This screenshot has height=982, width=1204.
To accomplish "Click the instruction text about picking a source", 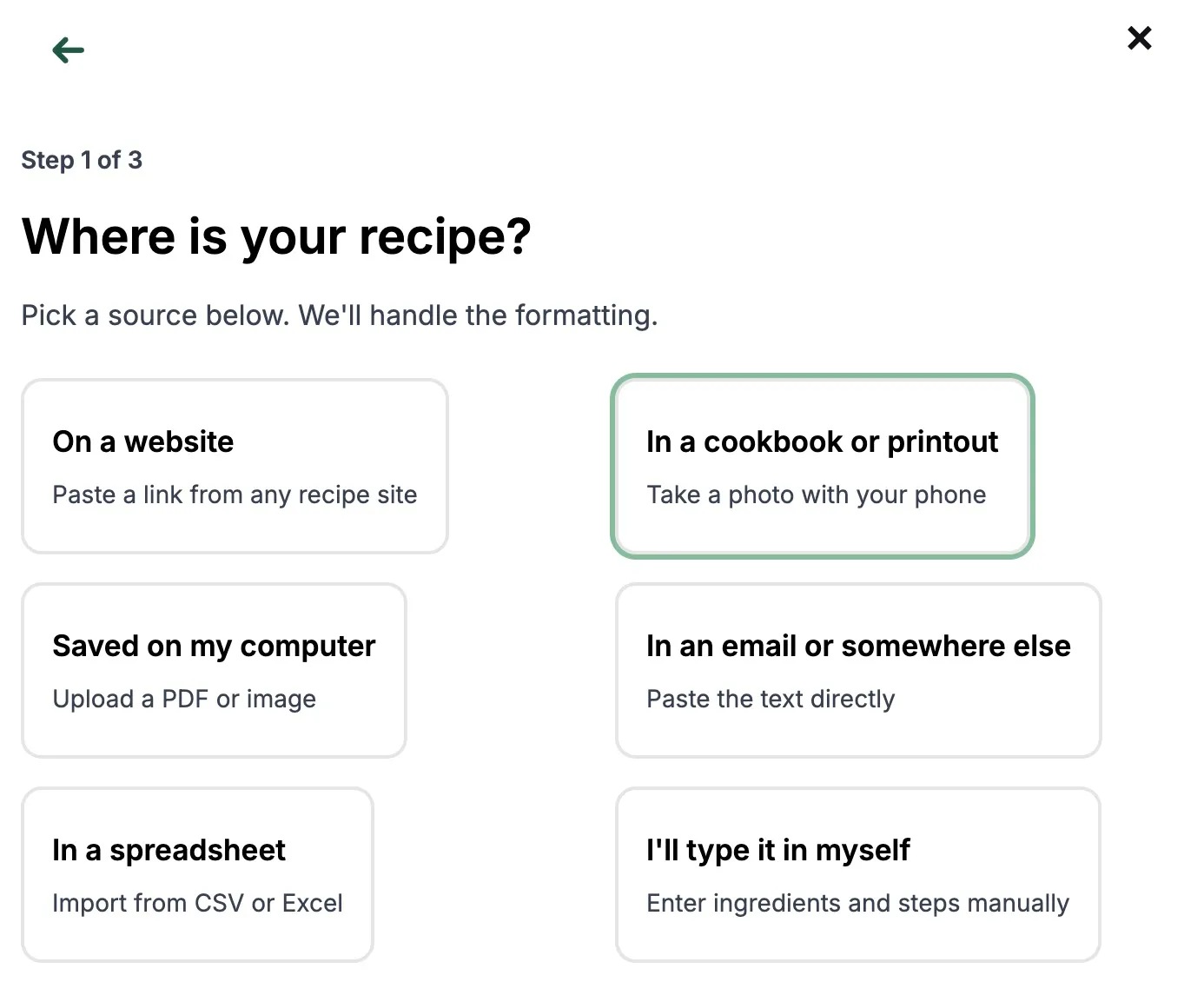I will (x=340, y=315).
